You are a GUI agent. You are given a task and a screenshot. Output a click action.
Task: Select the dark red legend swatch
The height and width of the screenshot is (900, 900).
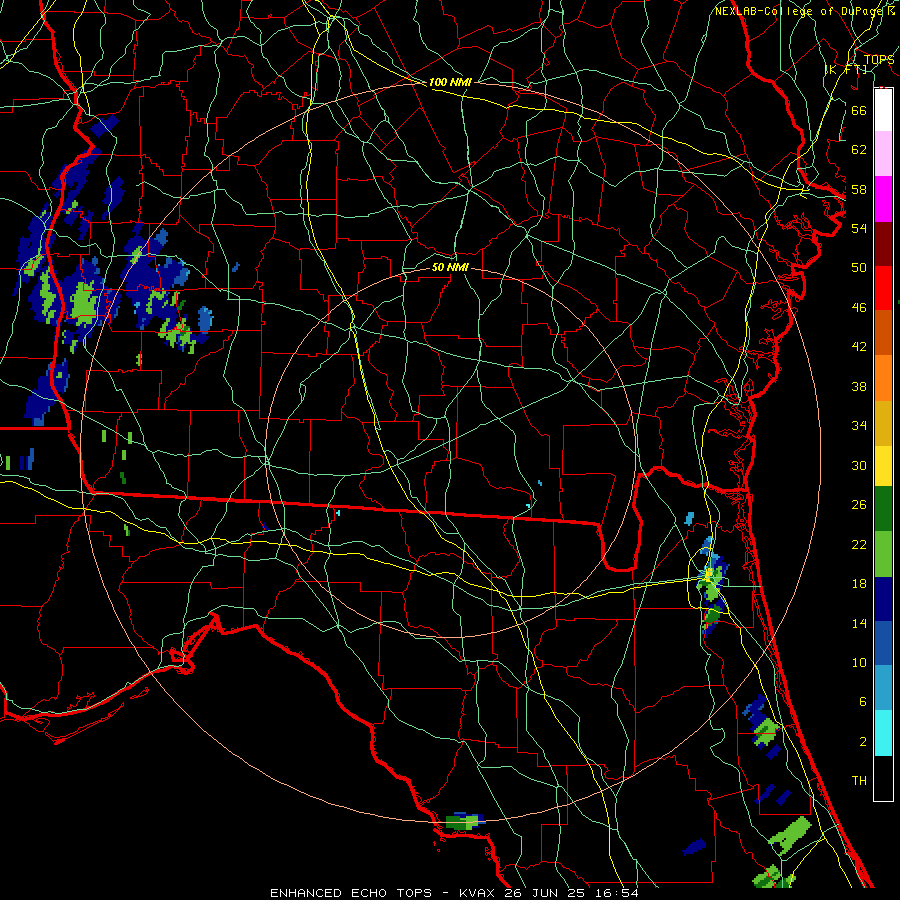pos(883,244)
